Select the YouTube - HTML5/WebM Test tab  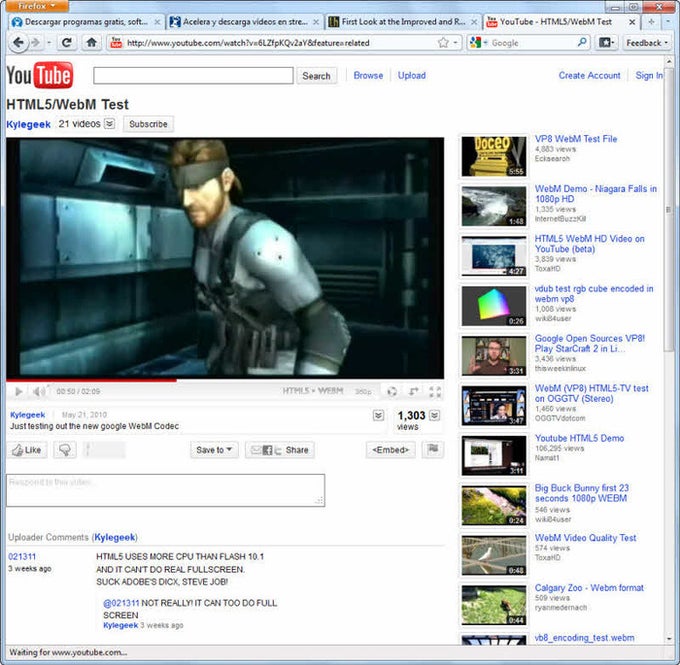coord(562,22)
